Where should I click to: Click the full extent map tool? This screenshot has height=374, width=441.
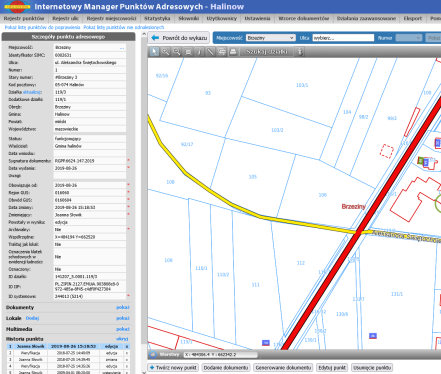(188, 52)
